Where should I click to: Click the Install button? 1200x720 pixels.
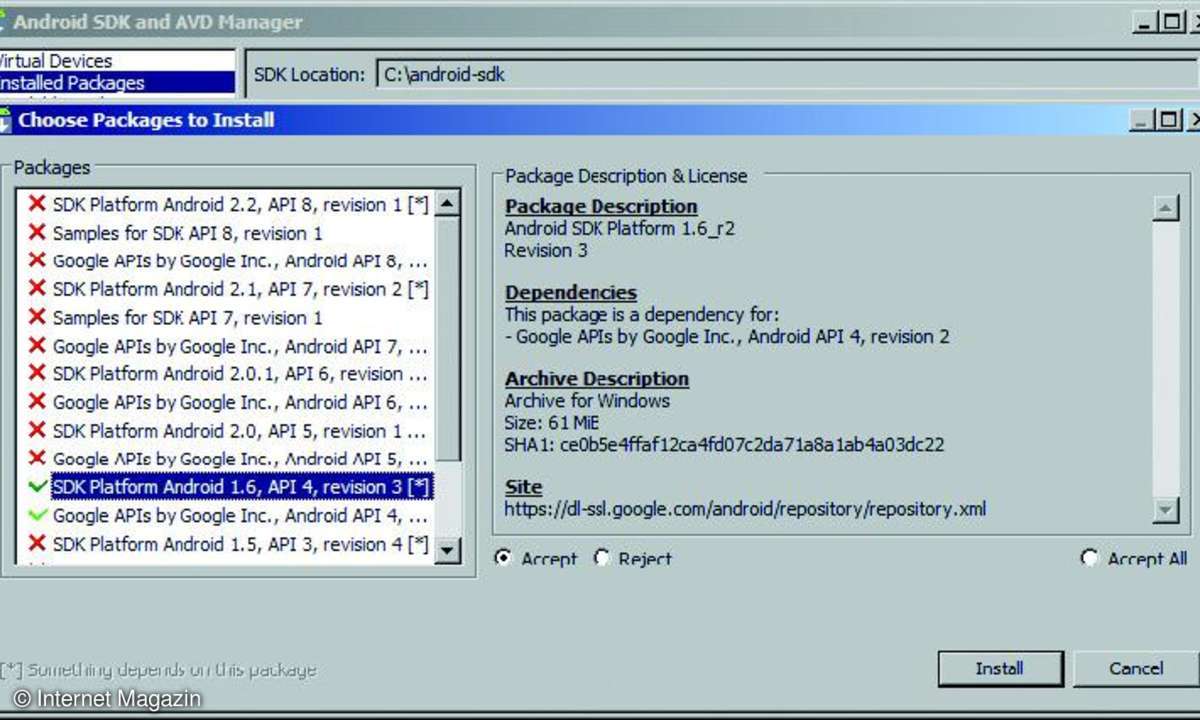[x=999, y=668]
